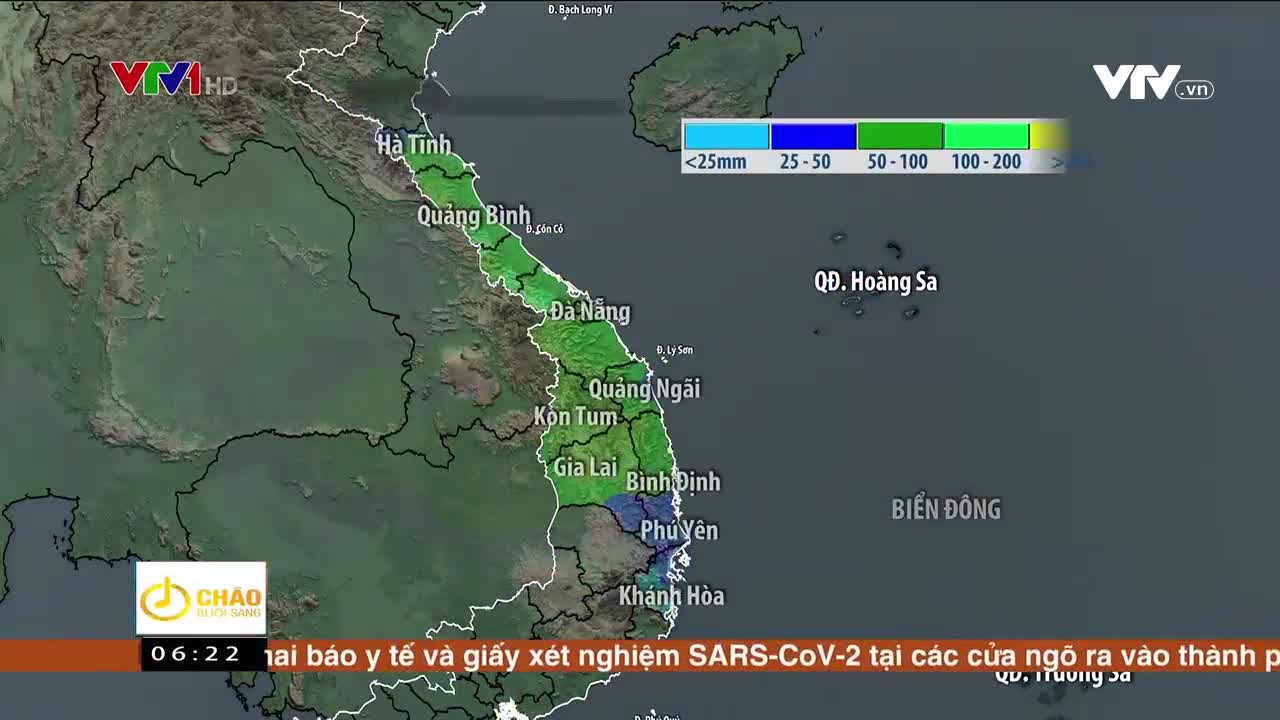1280x720 pixels.
Task: Select the Quảng Ngãi label on map
Action: point(644,389)
